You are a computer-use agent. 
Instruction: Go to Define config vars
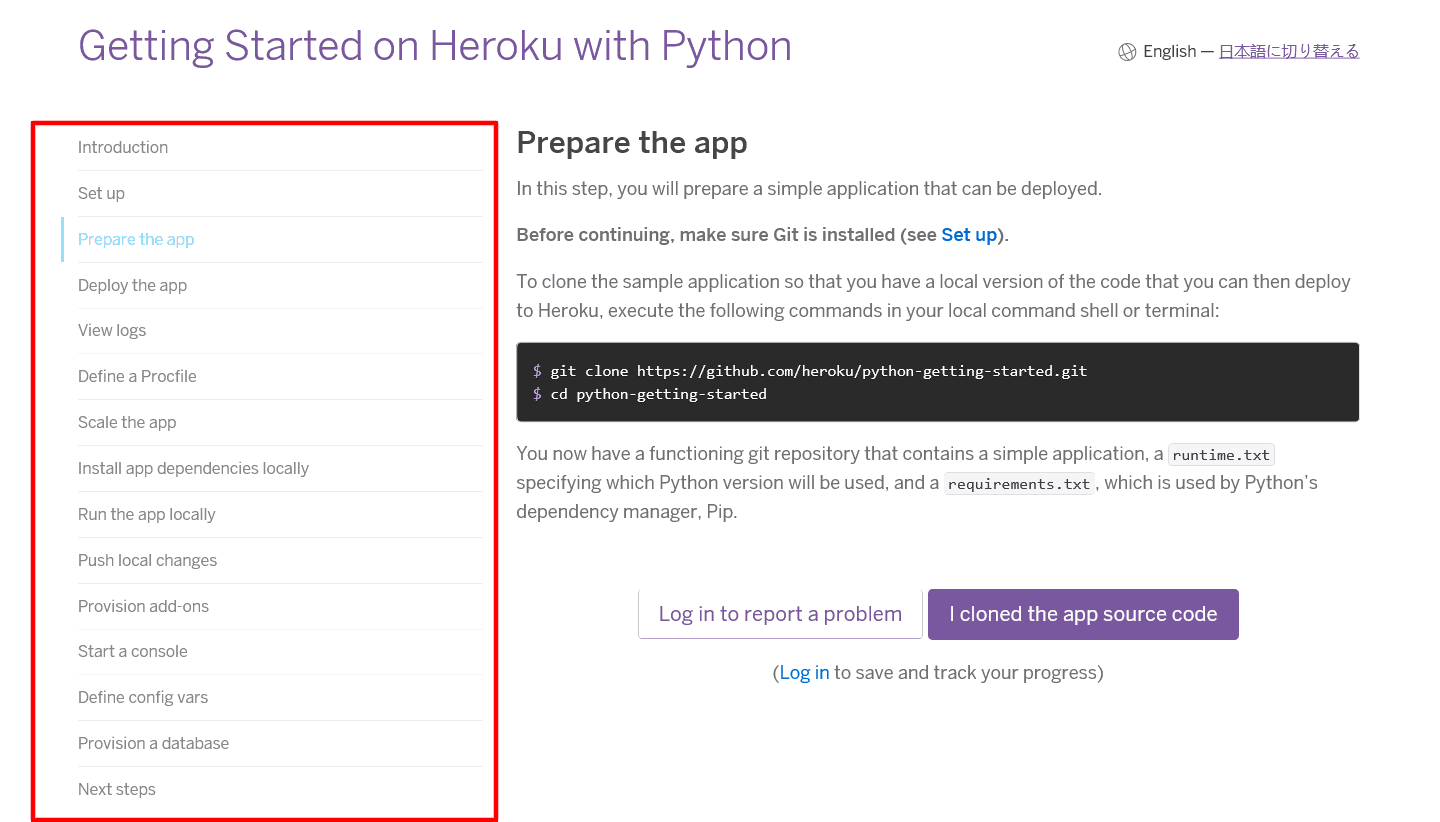(x=143, y=697)
